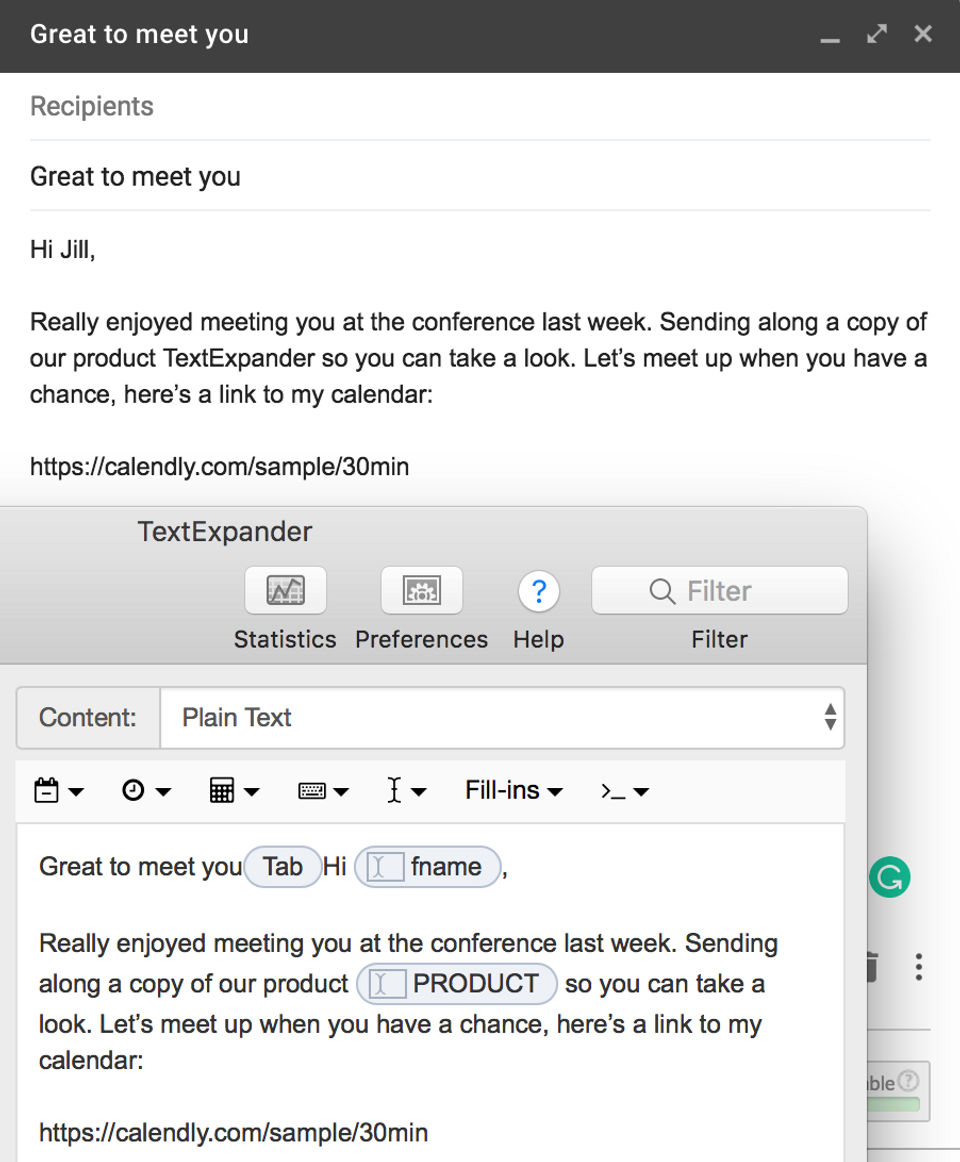960x1162 pixels.
Task: Open TextExpander Preferences
Action: [x=421, y=591]
